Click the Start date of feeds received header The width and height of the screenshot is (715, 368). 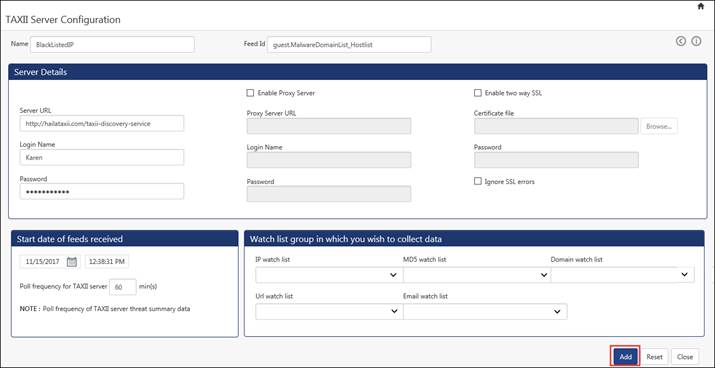tap(124, 238)
